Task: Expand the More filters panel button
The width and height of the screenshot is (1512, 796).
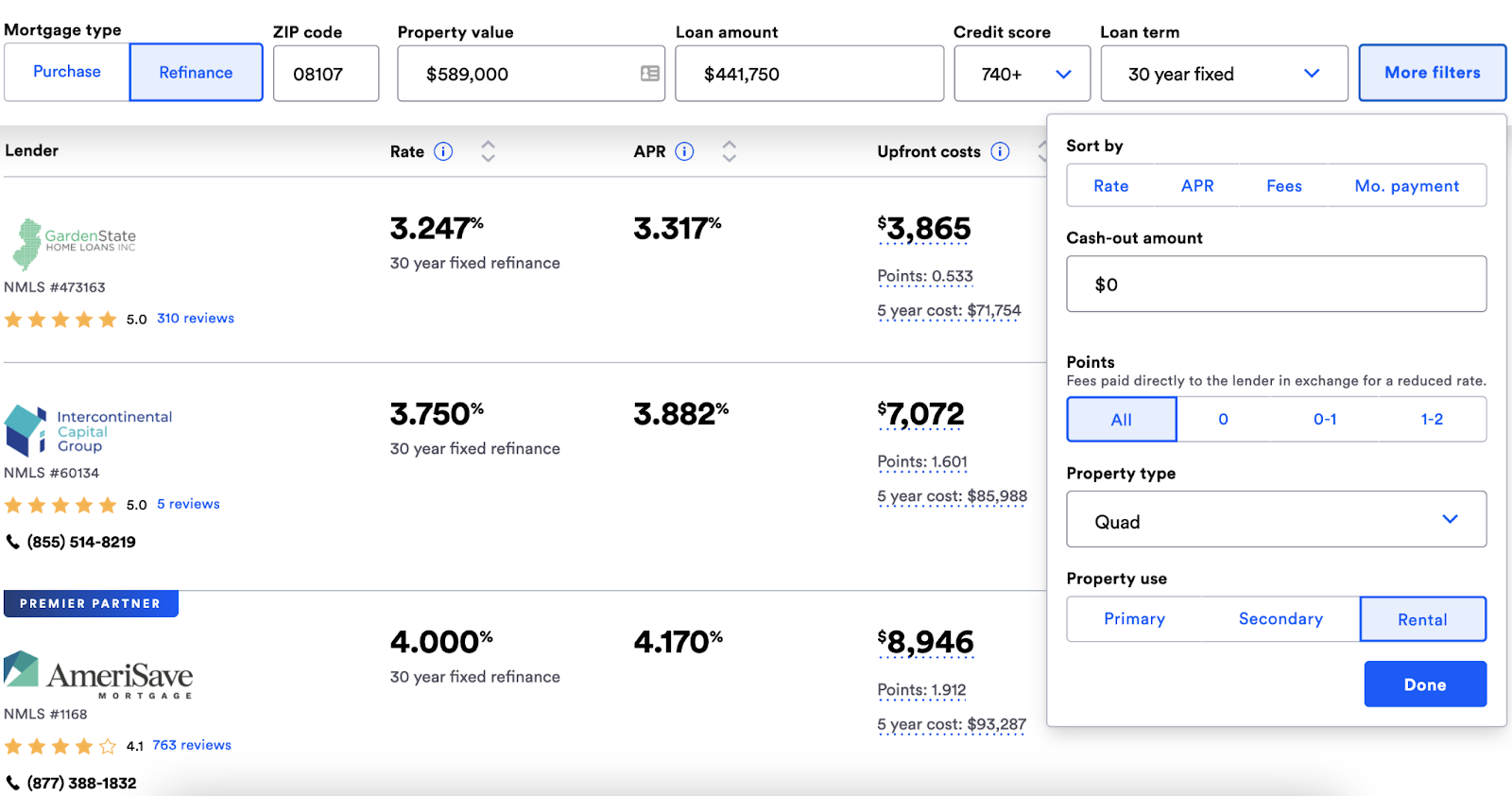Action: [x=1433, y=73]
